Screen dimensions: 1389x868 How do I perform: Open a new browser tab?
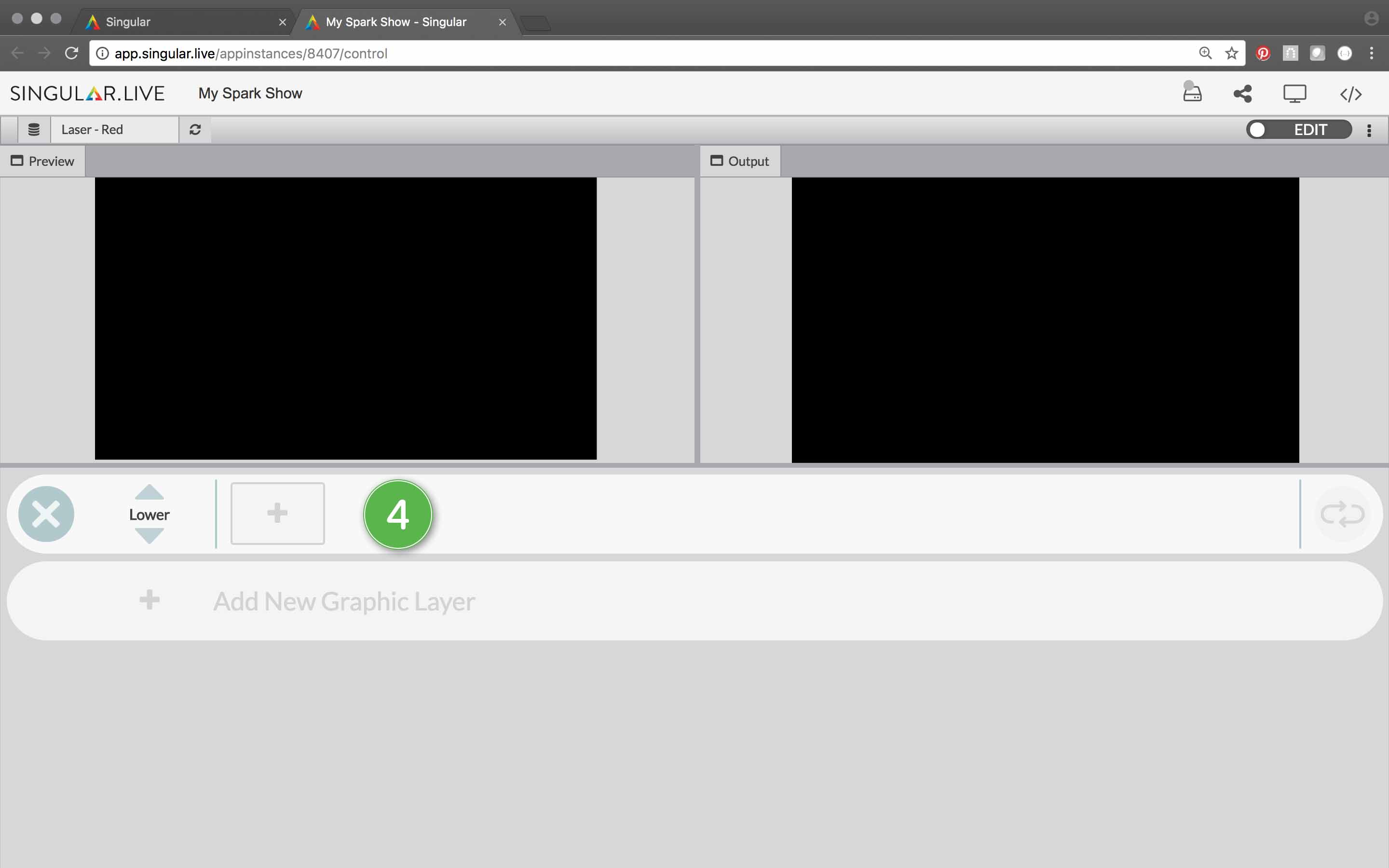pos(536,24)
